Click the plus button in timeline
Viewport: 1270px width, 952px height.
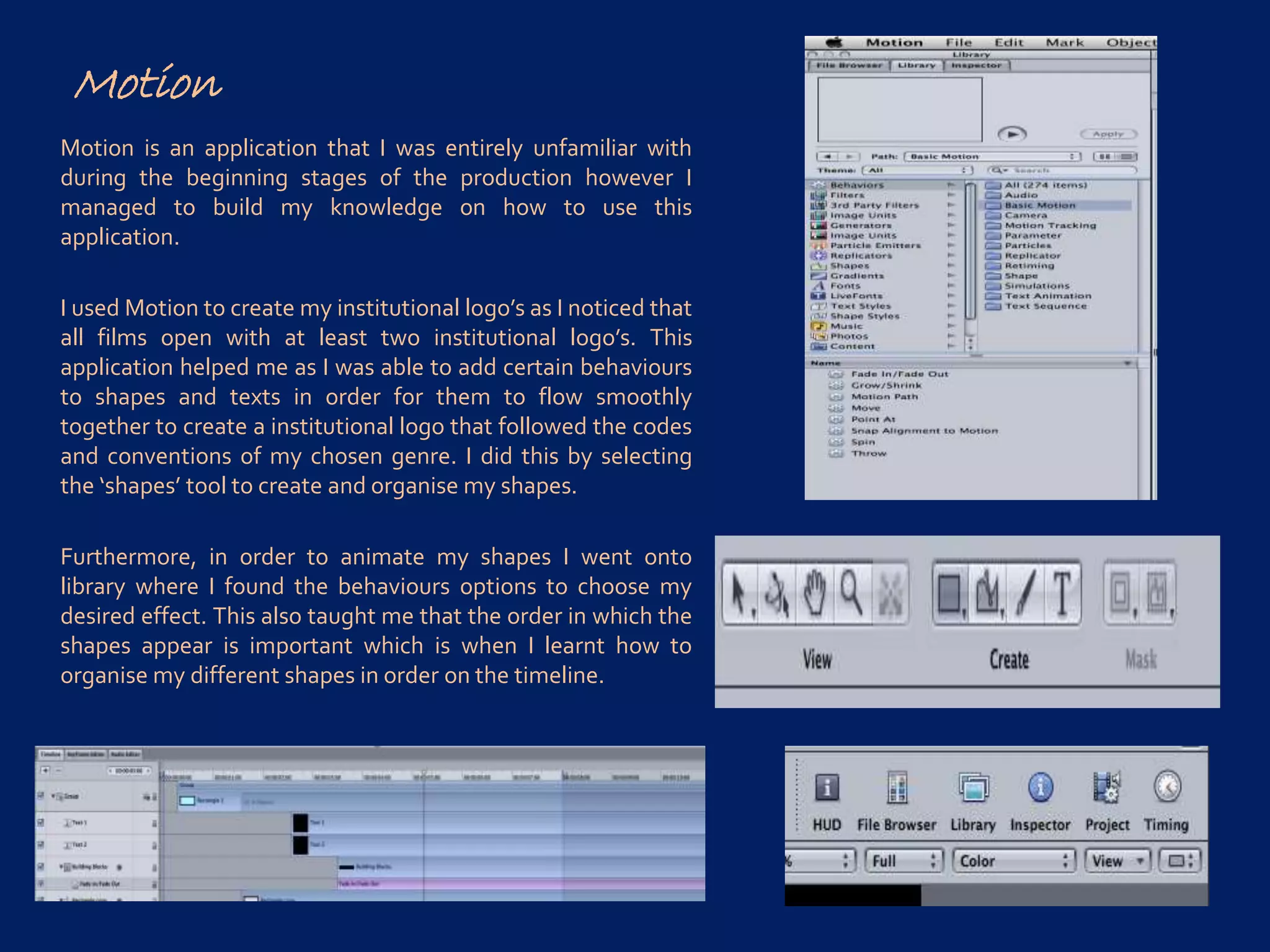click(x=45, y=770)
